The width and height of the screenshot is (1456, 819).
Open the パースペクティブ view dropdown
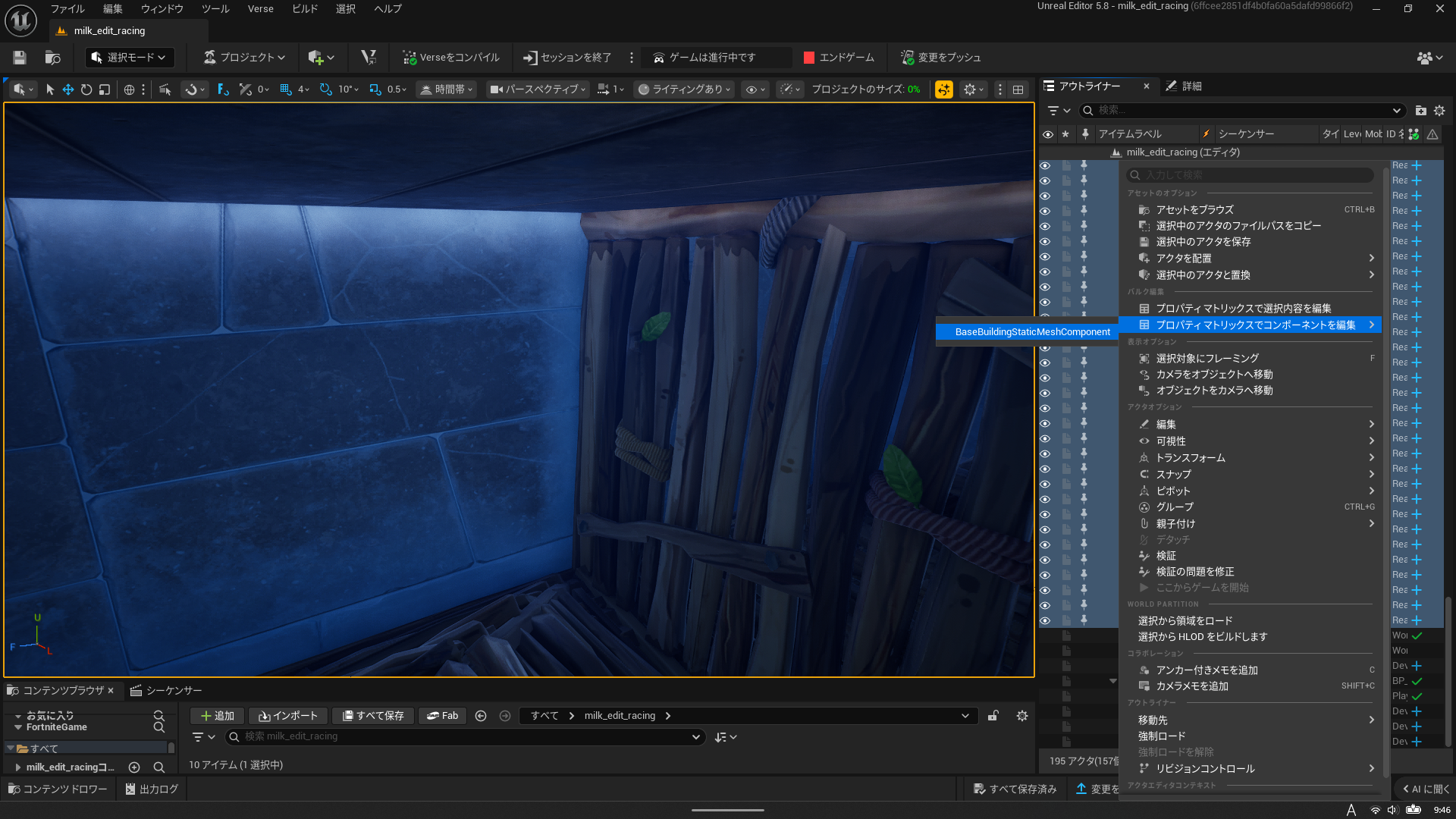coord(538,89)
